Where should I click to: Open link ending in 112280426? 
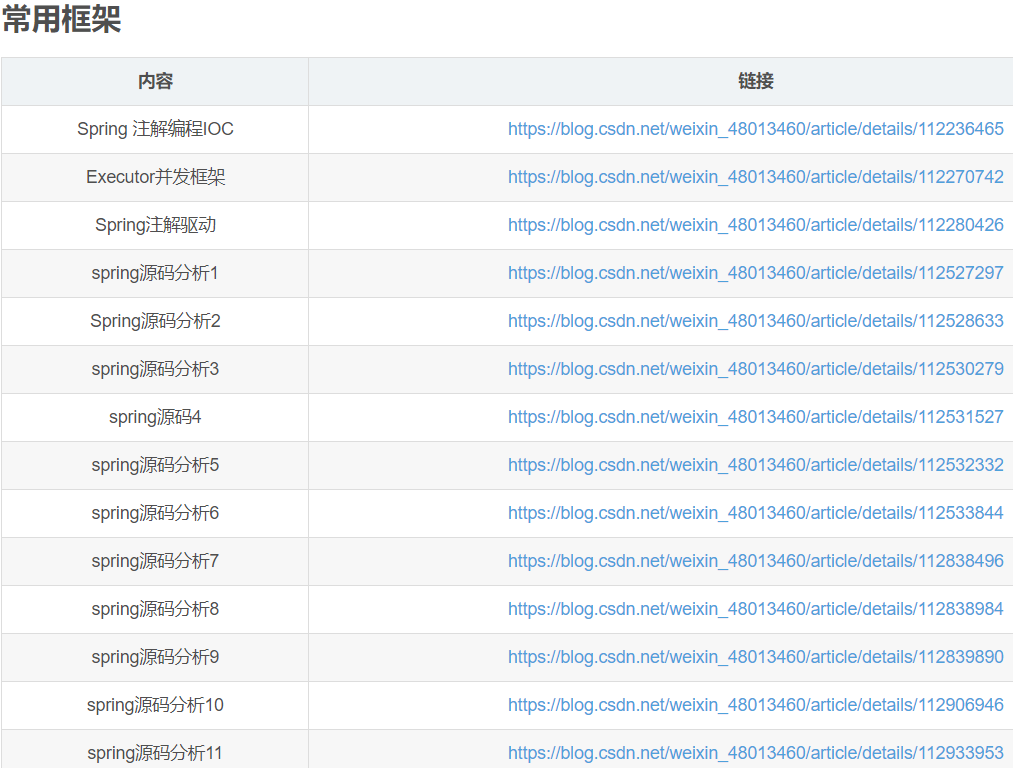pyautogui.click(x=755, y=225)
